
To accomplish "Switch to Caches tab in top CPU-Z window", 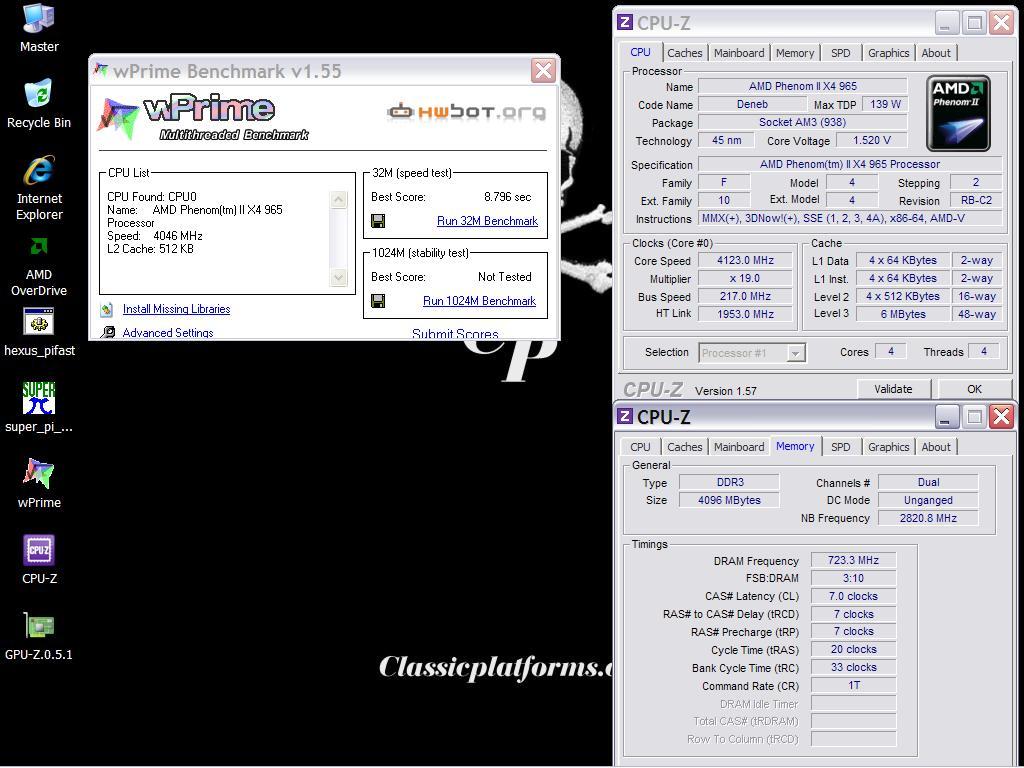I will [x=684, y=53].
